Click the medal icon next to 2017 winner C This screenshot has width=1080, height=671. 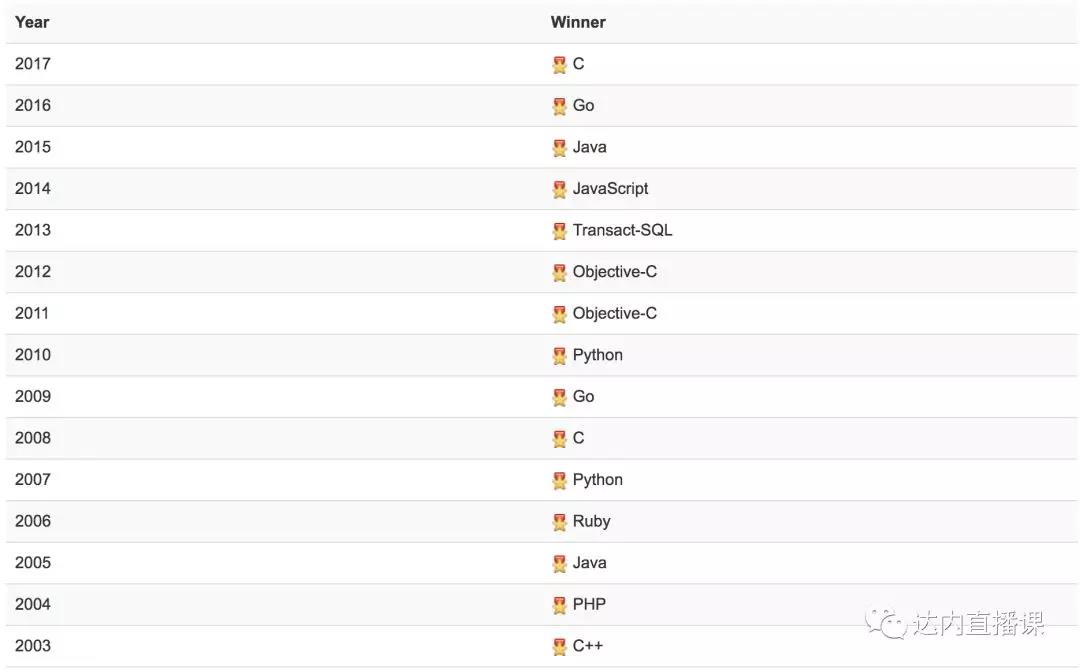coord(559,65)
